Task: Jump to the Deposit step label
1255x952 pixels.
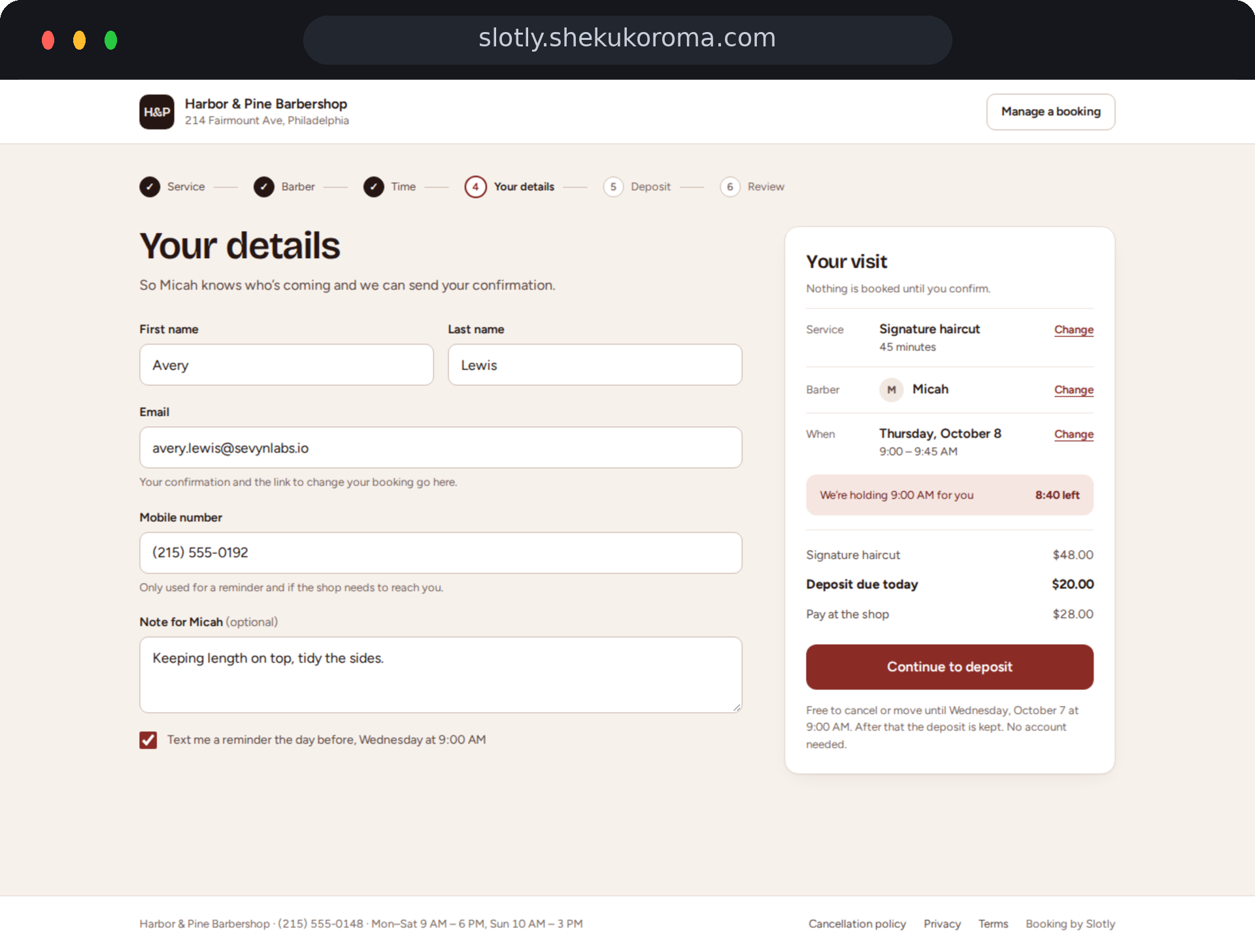Action: click(x=651, y=187)
